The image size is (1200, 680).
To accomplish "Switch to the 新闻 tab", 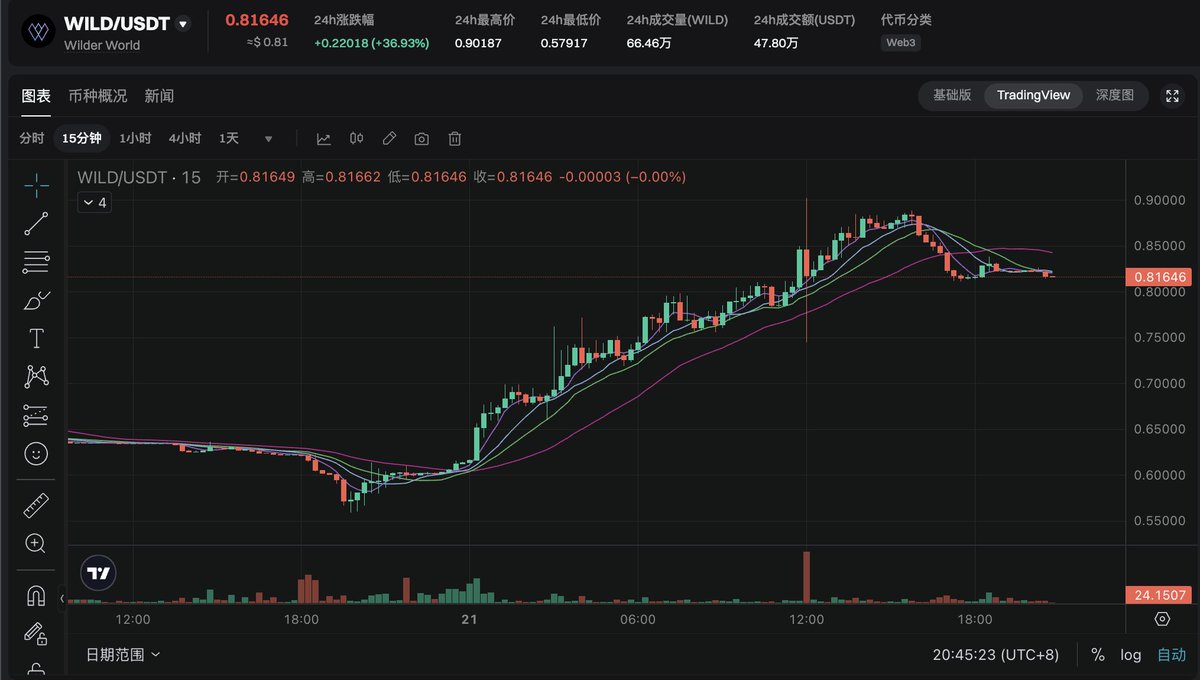I will pos(159,96).
